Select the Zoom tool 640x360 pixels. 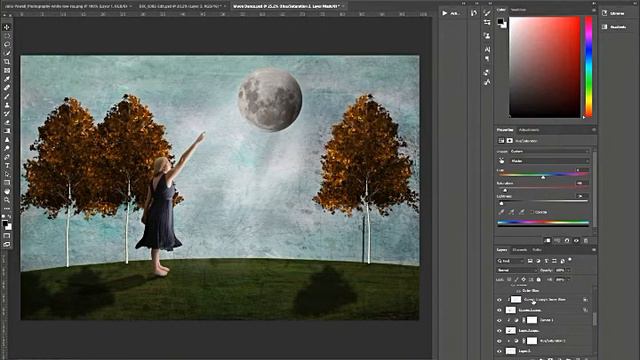click(7, 200)
